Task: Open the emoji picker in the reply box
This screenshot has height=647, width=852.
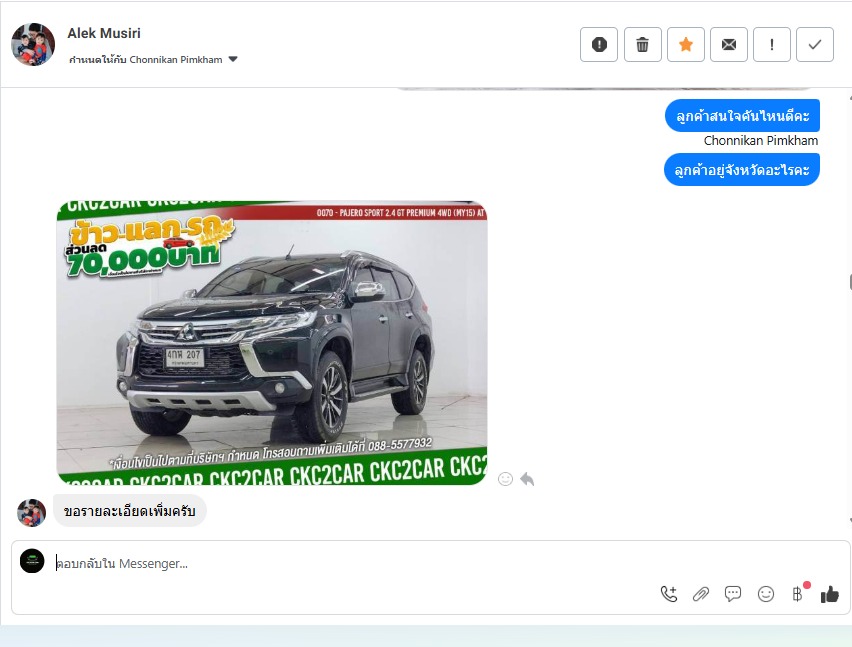Action: pos(766,594)
